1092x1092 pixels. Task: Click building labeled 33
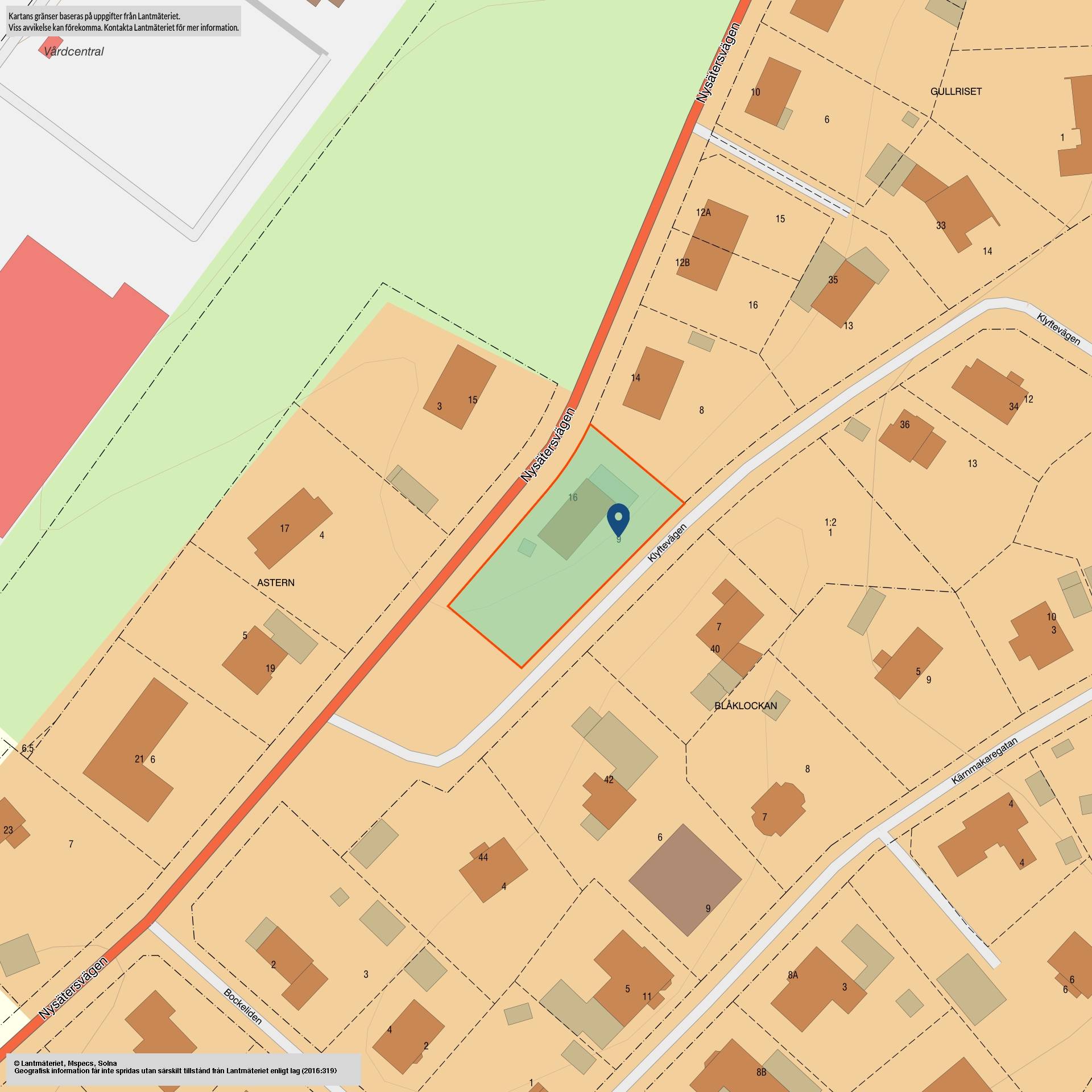955,210
